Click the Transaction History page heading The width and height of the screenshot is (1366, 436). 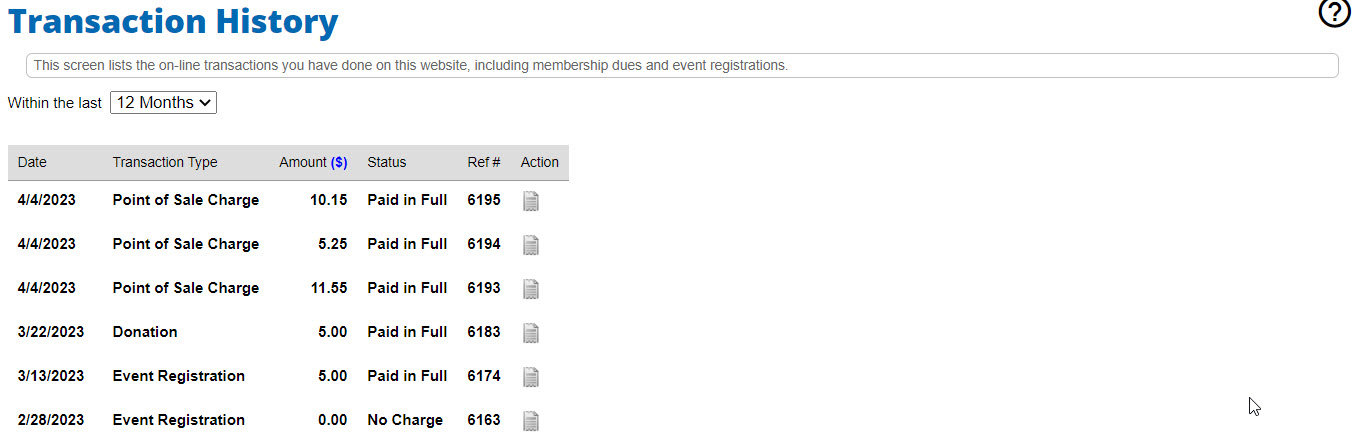[x=173, y=21]
